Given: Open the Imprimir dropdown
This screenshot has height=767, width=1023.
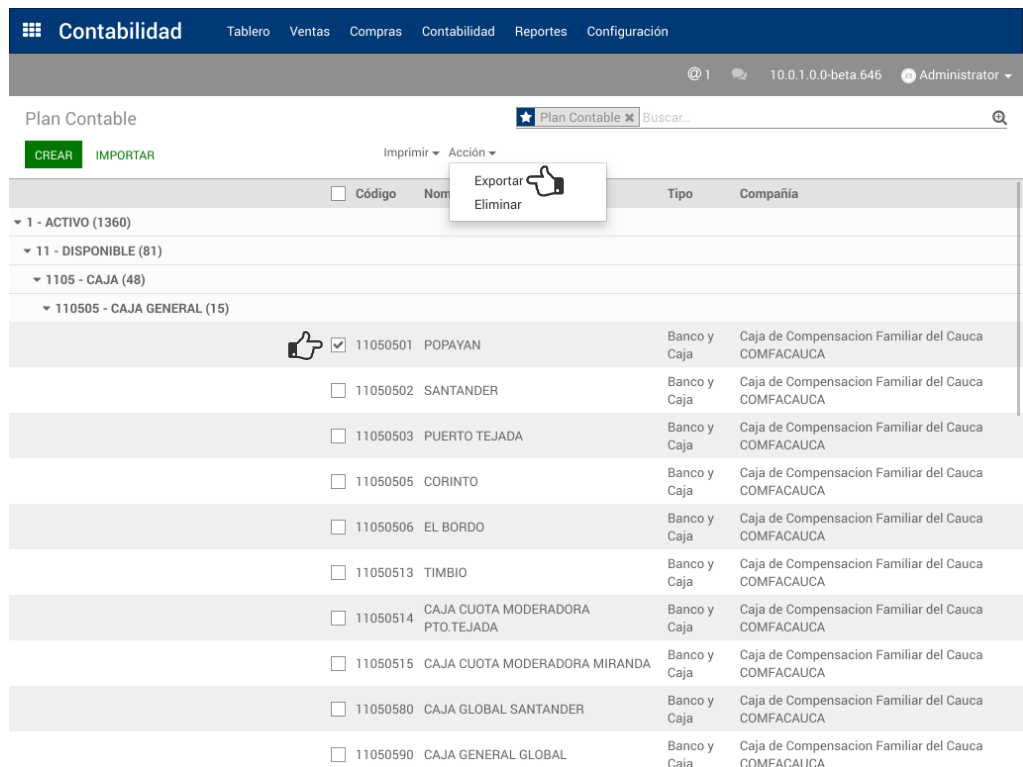Looking at the screenshot, I should pos(411,153).
